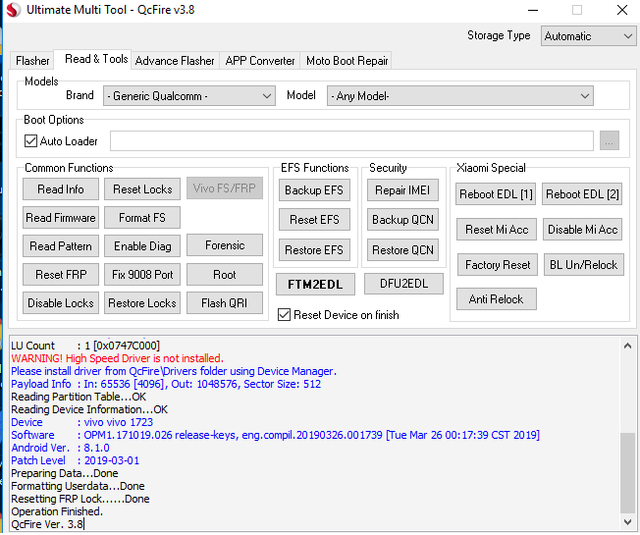Open the Model dropdown

[460, 96]
